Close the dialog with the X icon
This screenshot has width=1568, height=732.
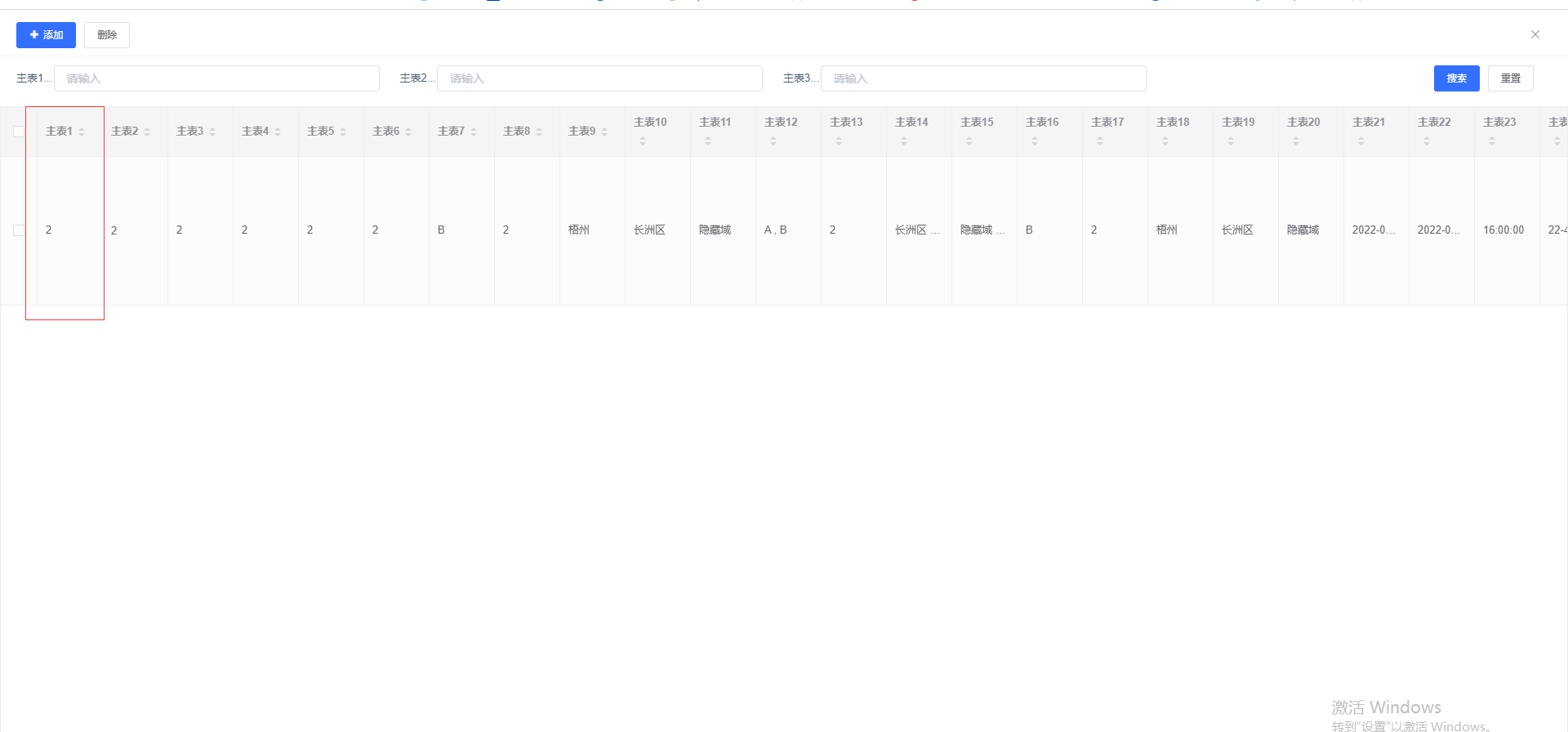pyautogui.click(x=1535, y=34)
